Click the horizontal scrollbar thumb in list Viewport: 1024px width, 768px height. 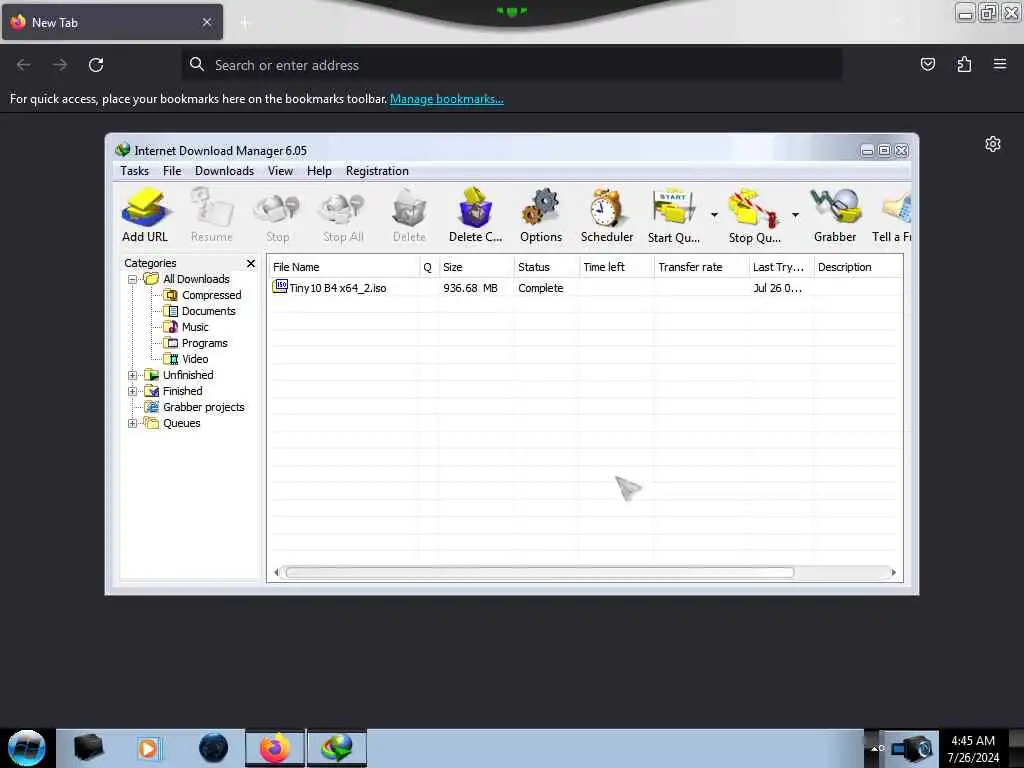click(539, 573)
